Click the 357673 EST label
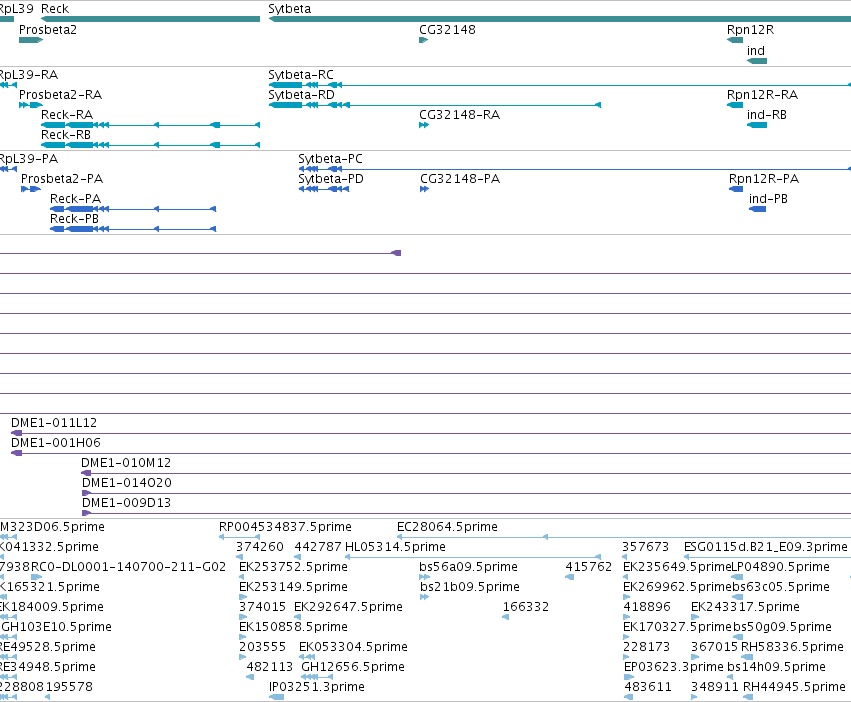 pyautogui.click(x=646, y=547)
